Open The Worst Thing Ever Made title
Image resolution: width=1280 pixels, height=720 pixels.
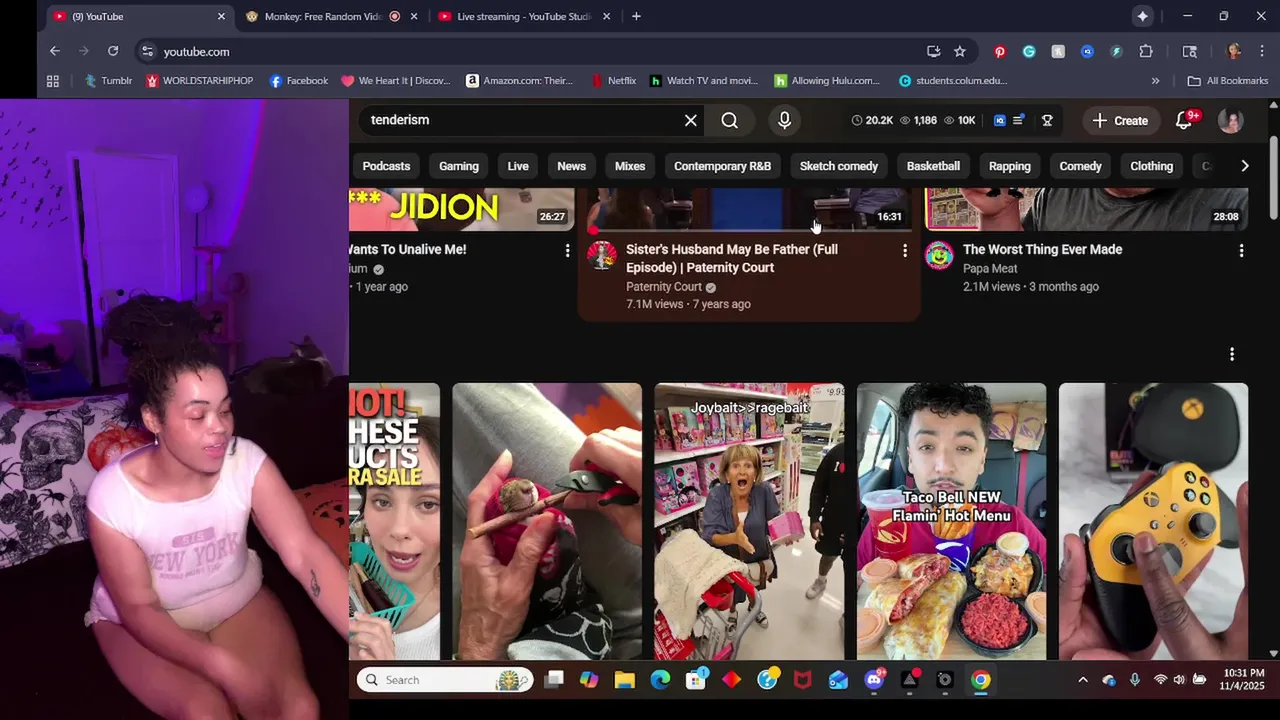(1042, 249)
